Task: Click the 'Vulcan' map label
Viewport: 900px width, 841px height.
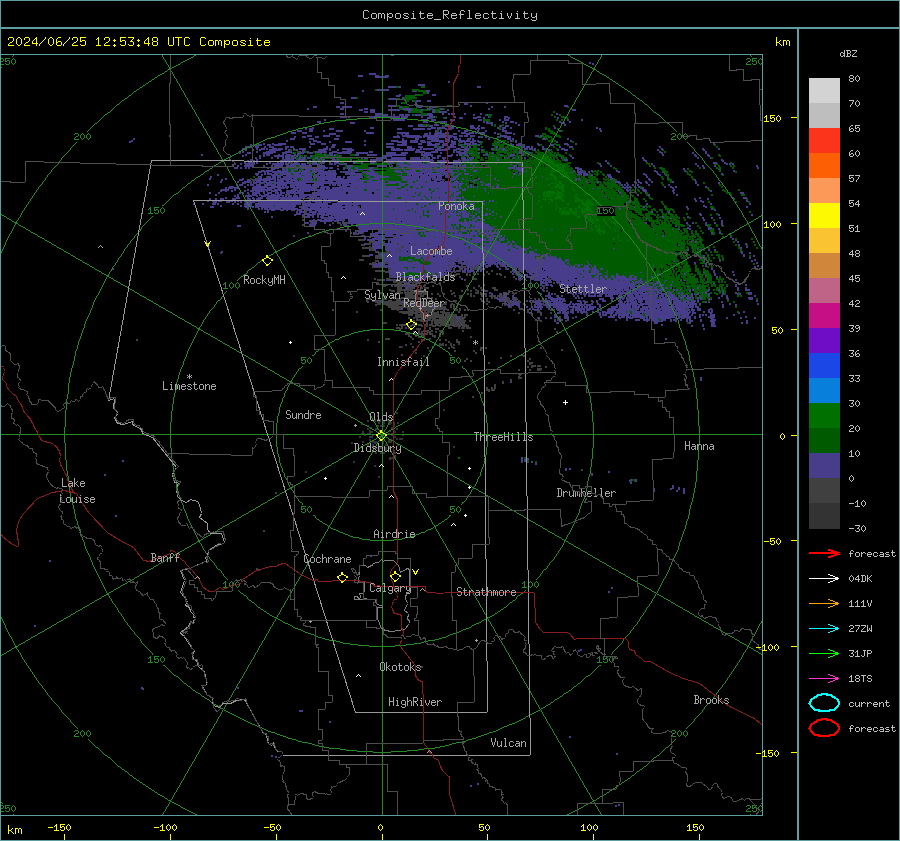Action: (x=509, y=743)
